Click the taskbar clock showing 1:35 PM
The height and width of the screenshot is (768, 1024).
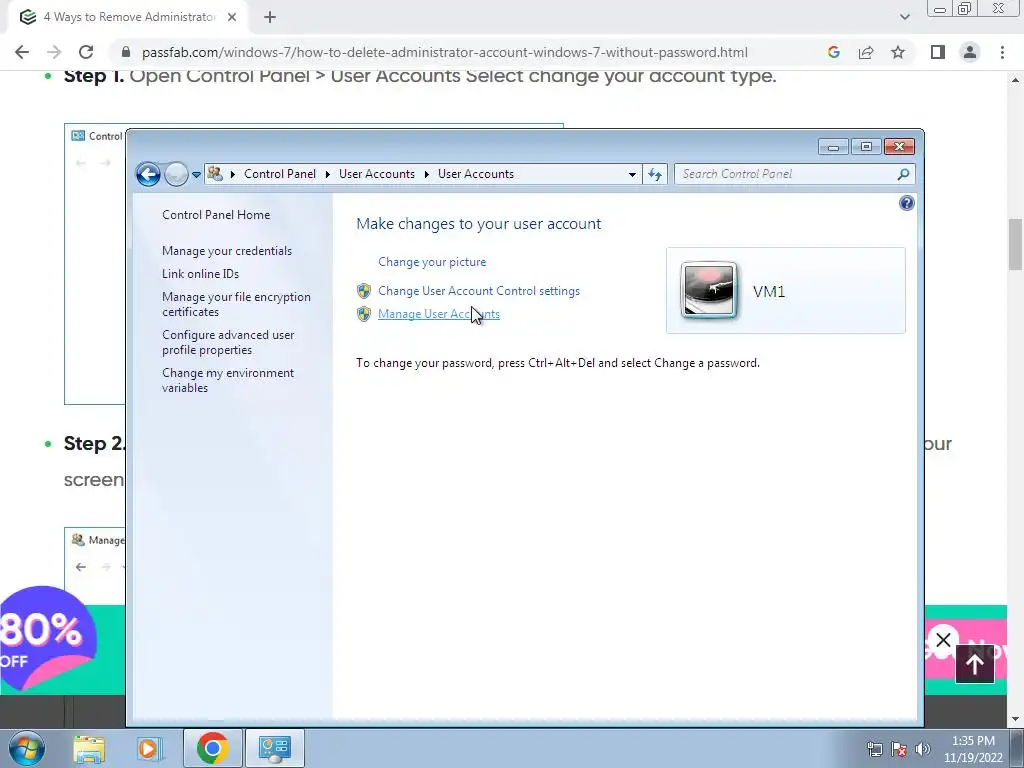click(973, 749)
